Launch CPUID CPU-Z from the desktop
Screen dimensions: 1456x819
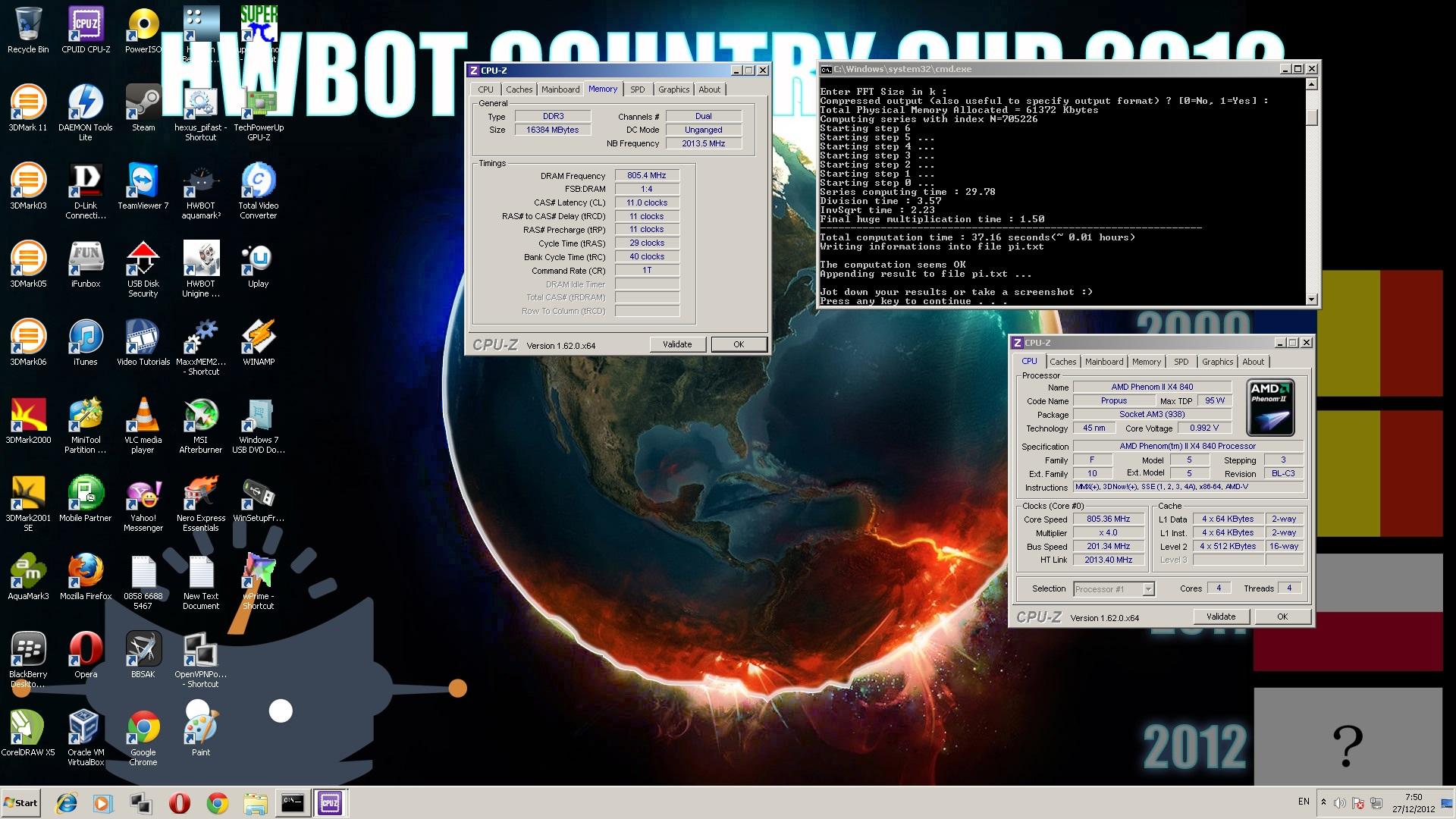pos(86,30)
